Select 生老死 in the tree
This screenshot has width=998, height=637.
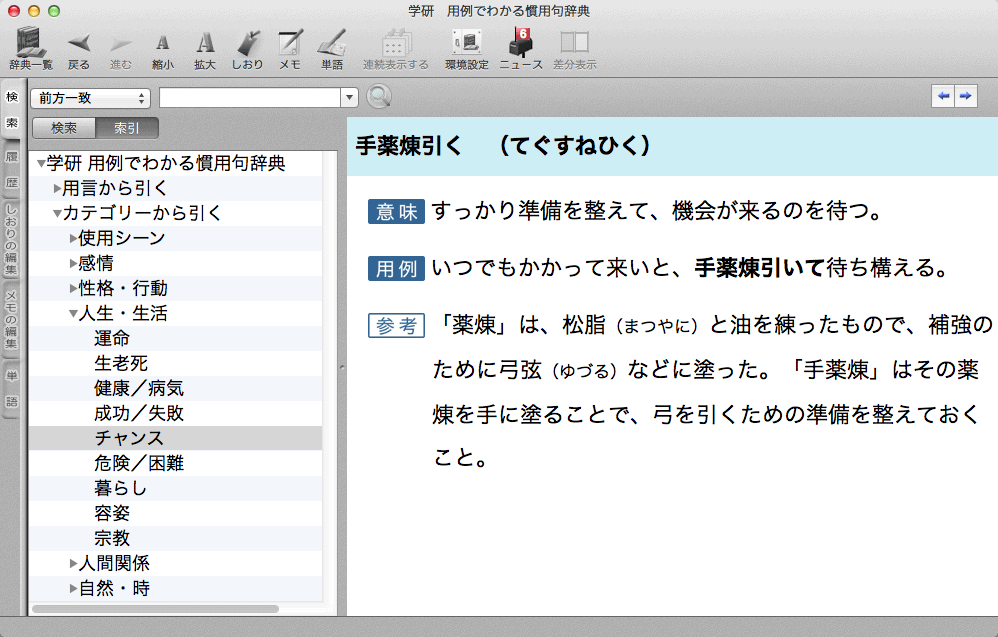click(x=121, y=363)
